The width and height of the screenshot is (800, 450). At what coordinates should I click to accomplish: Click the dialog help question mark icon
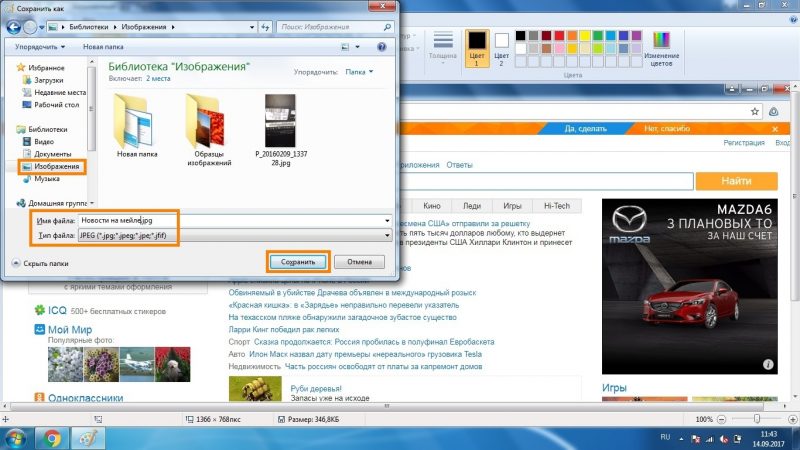click(x=381, y=46)
